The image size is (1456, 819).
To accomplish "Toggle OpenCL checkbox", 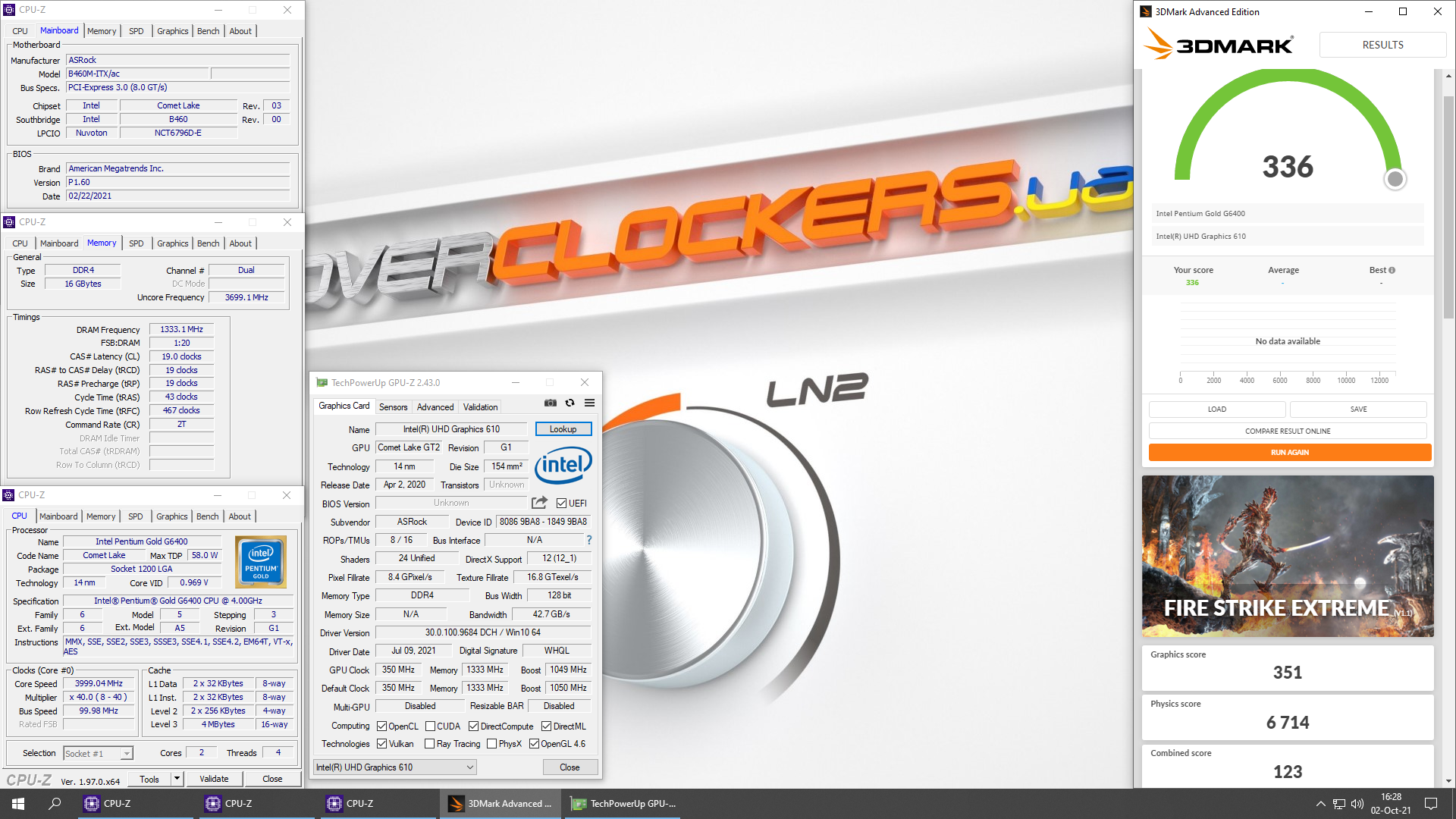I will [x=382, y=726].
